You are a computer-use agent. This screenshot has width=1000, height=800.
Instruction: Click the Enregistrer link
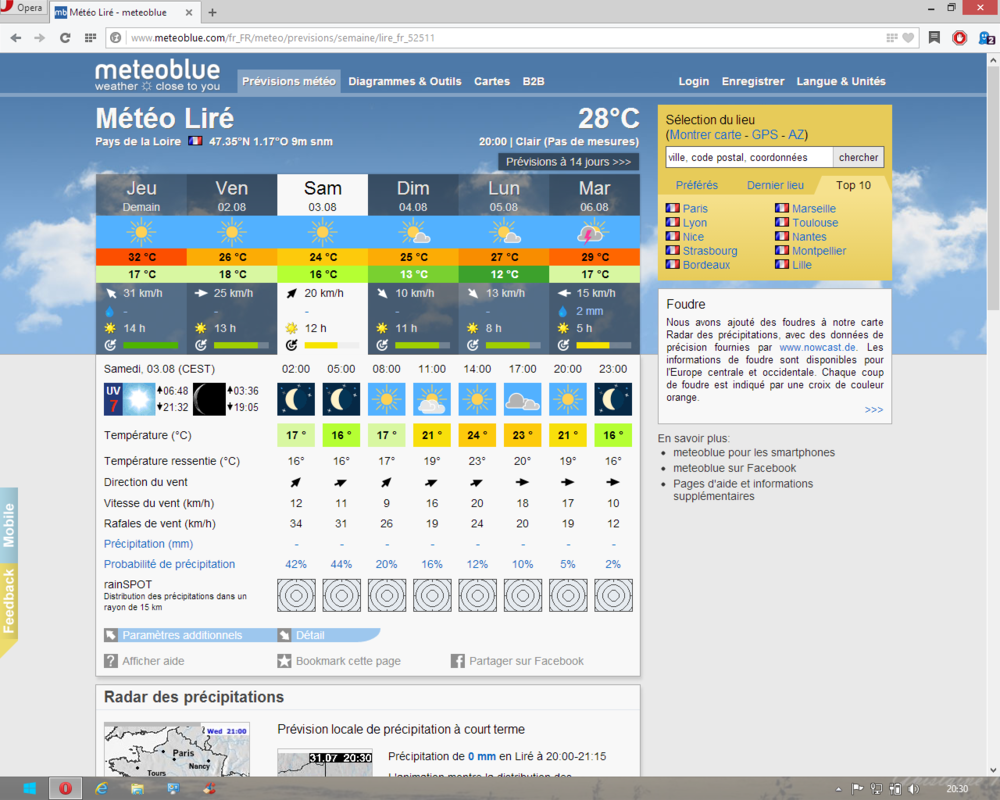pos(753,81)
